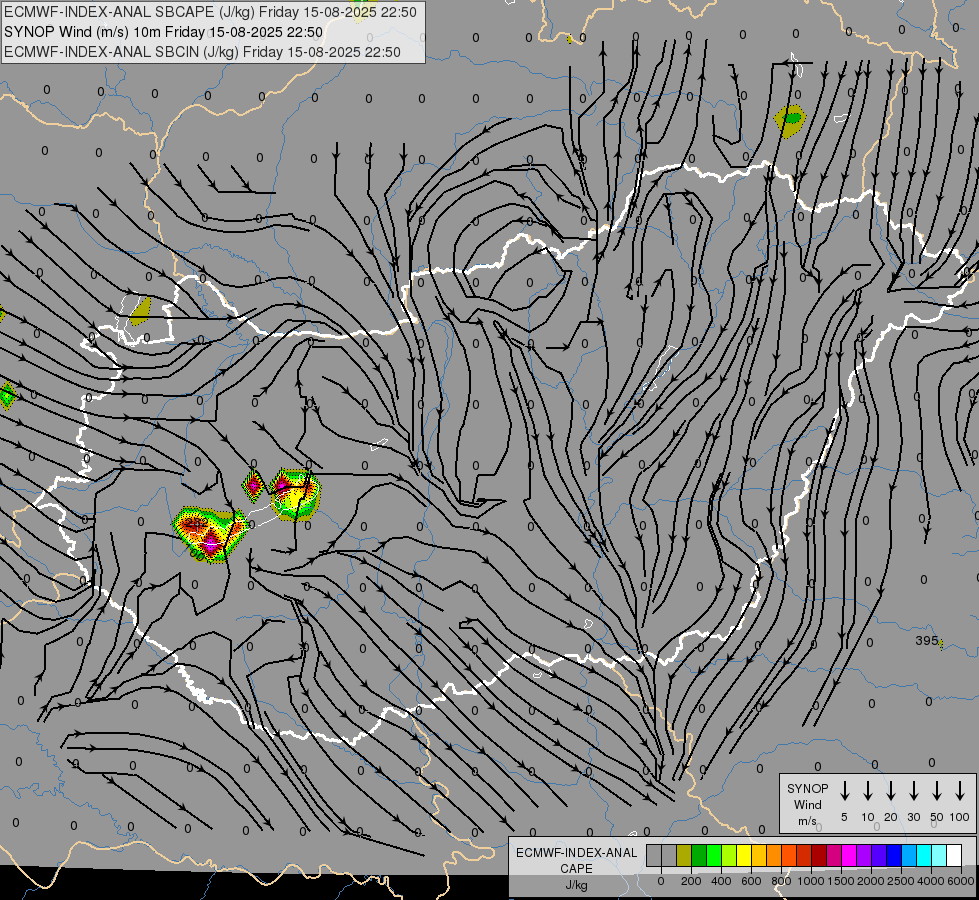
Task: Click the 2000 tick label on CAPE scale
Action: point(871,881)
